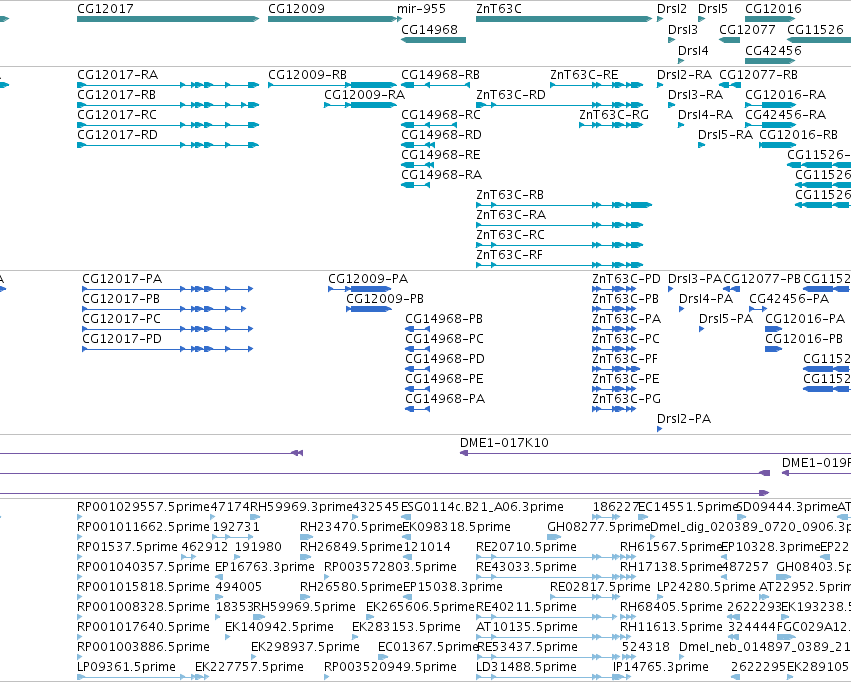Click transcript ZnT63C-RF
Viewport: 851px width, 682px height.
pyautogui.click(x=510, y=255)
